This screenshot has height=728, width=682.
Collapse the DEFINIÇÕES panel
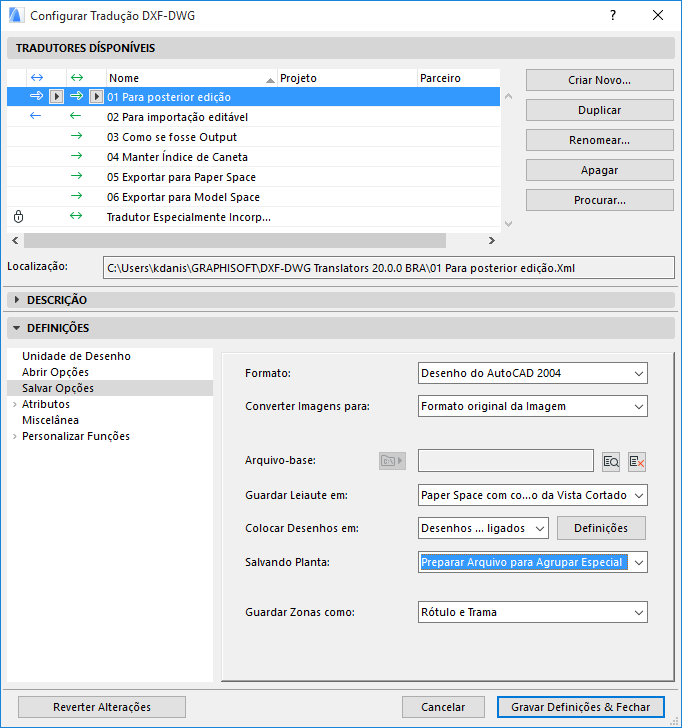17,328
